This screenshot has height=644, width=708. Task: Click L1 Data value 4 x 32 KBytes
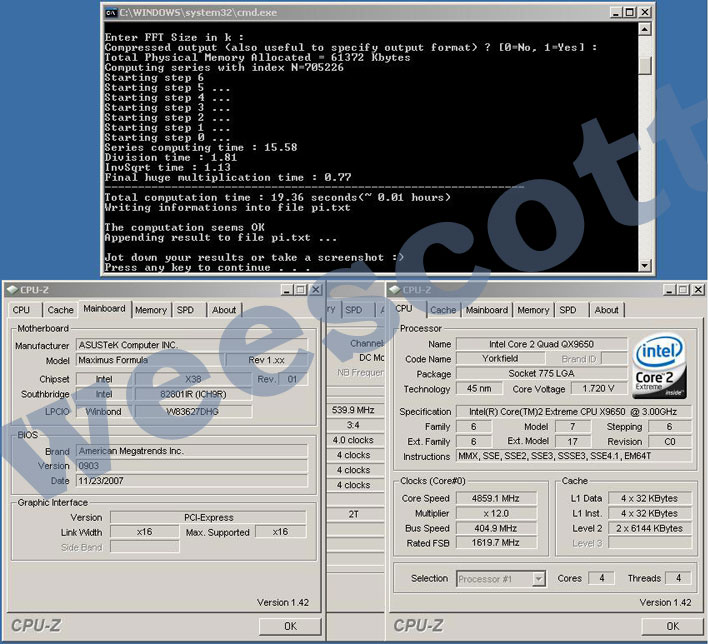(650, 498)
